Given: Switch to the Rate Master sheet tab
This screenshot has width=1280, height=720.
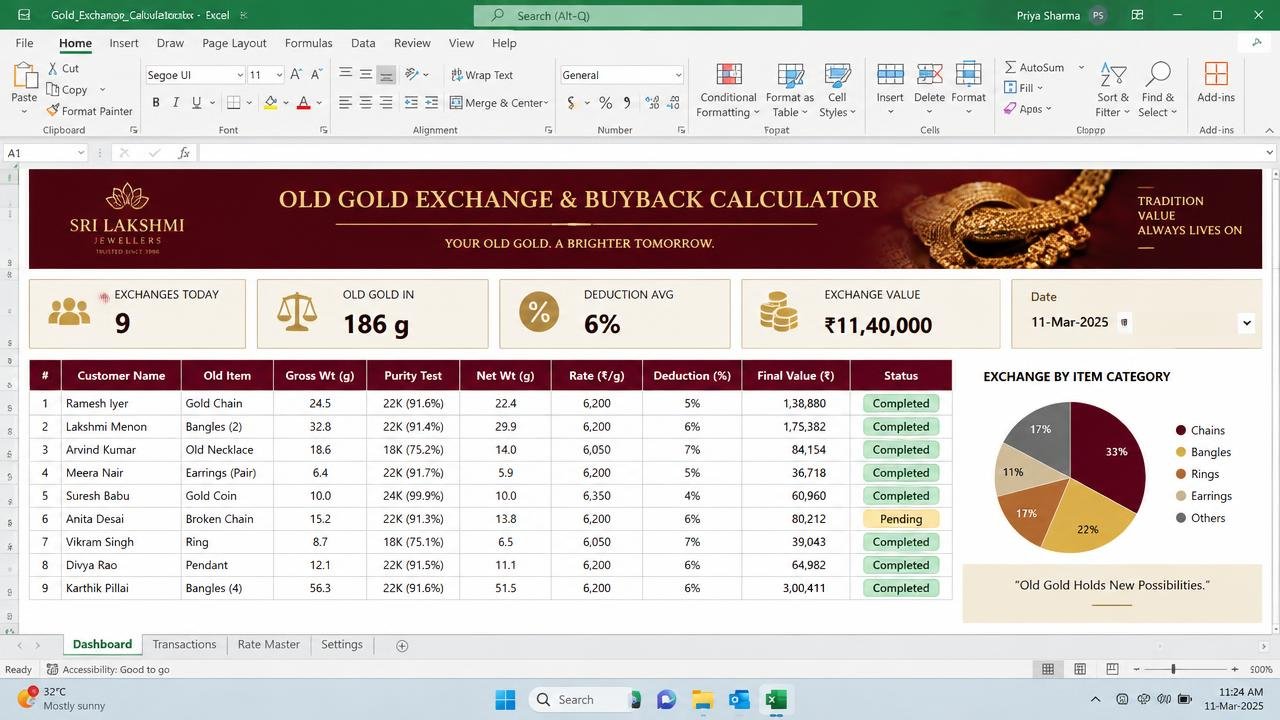Looking at the screenshot, I should coord(268,645).
